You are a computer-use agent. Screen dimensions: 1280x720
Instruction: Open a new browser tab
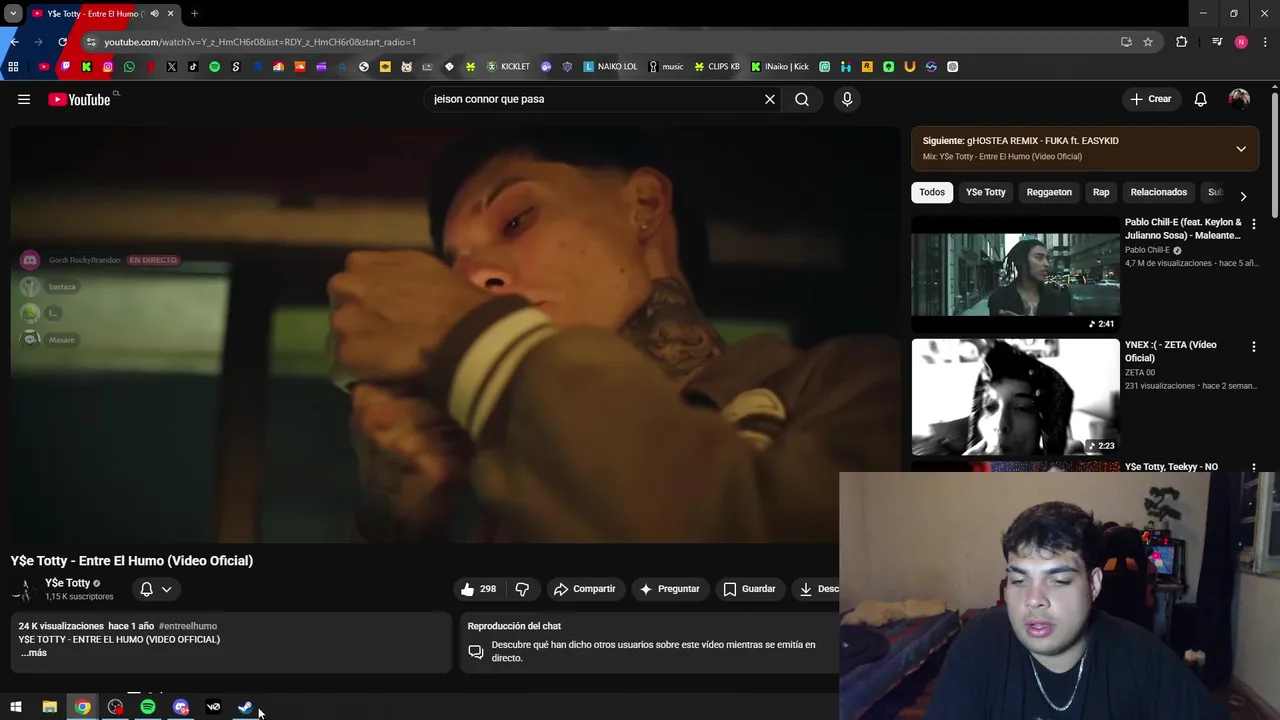[194, 14]
